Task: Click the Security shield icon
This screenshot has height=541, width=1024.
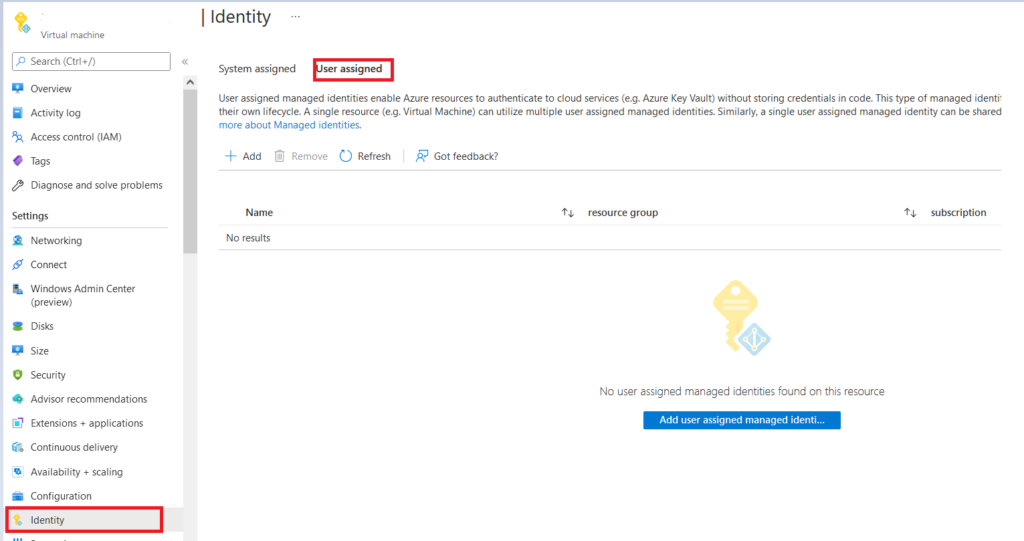Action: coord(18,375)
